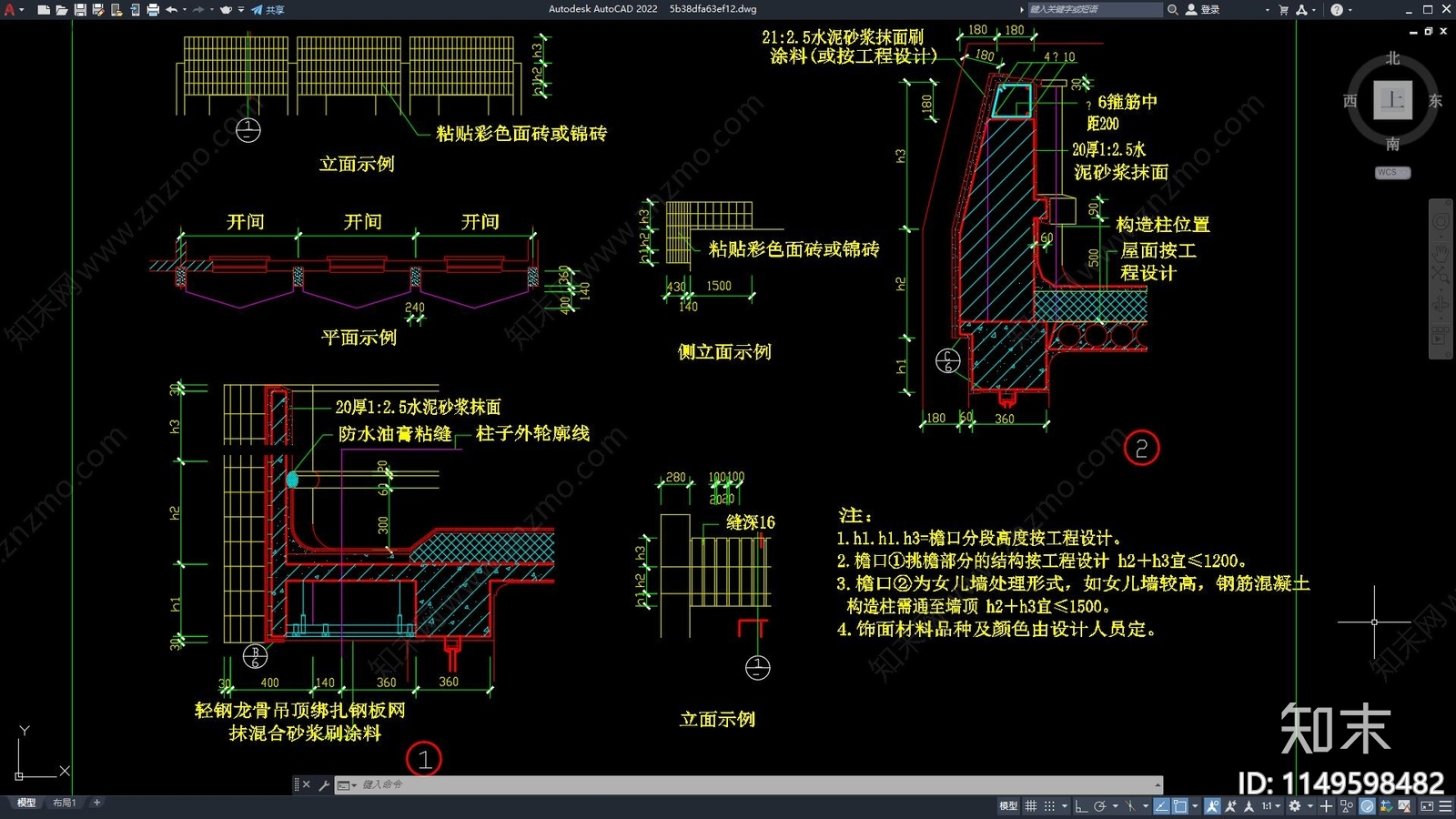Create a new drawing from quick access toolbar
The width and height of the screenshot is (1456, 819).
pyautogui.click(x=44, y=9)
